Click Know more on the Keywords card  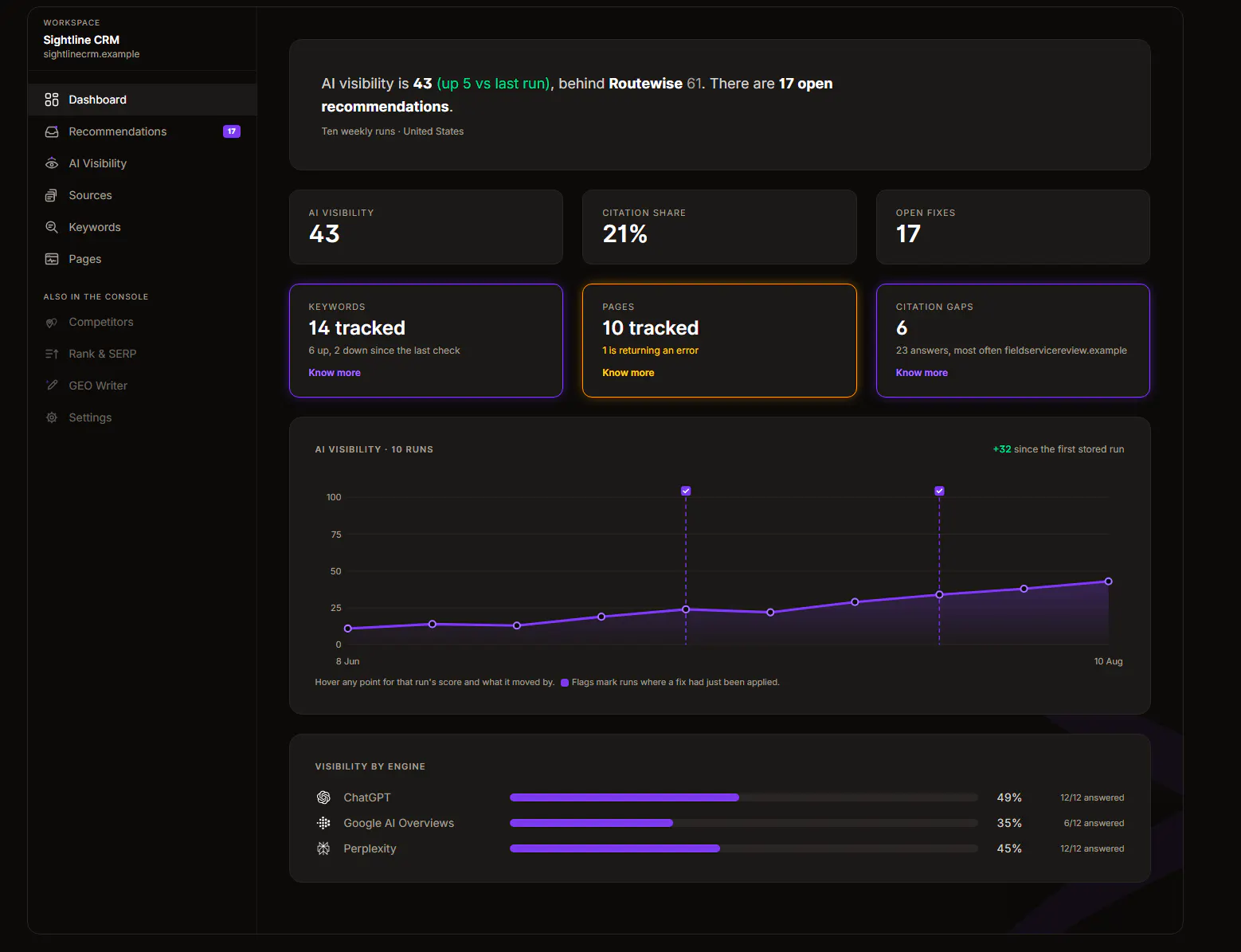tap(335, 373)
